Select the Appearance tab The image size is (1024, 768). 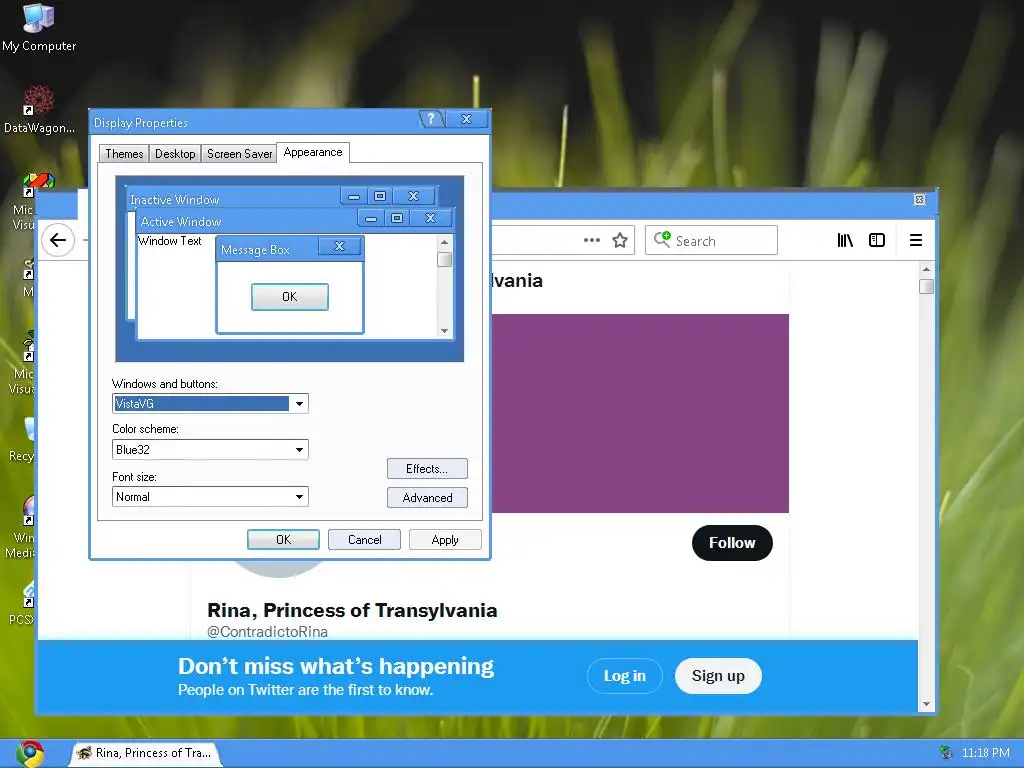(x=313, y=152)
